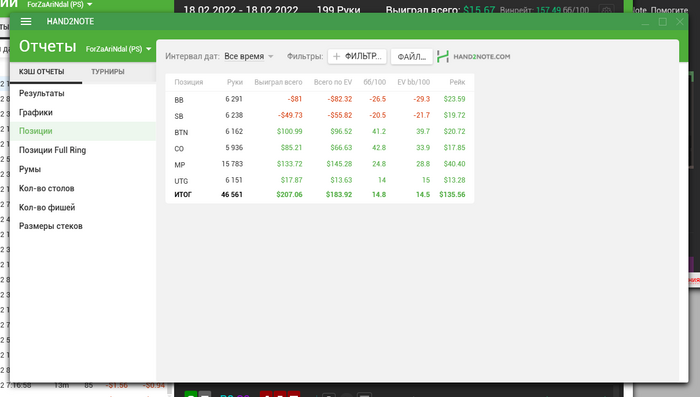
Task: Sort by the бб/100 column header
Action: coord(375,82)
